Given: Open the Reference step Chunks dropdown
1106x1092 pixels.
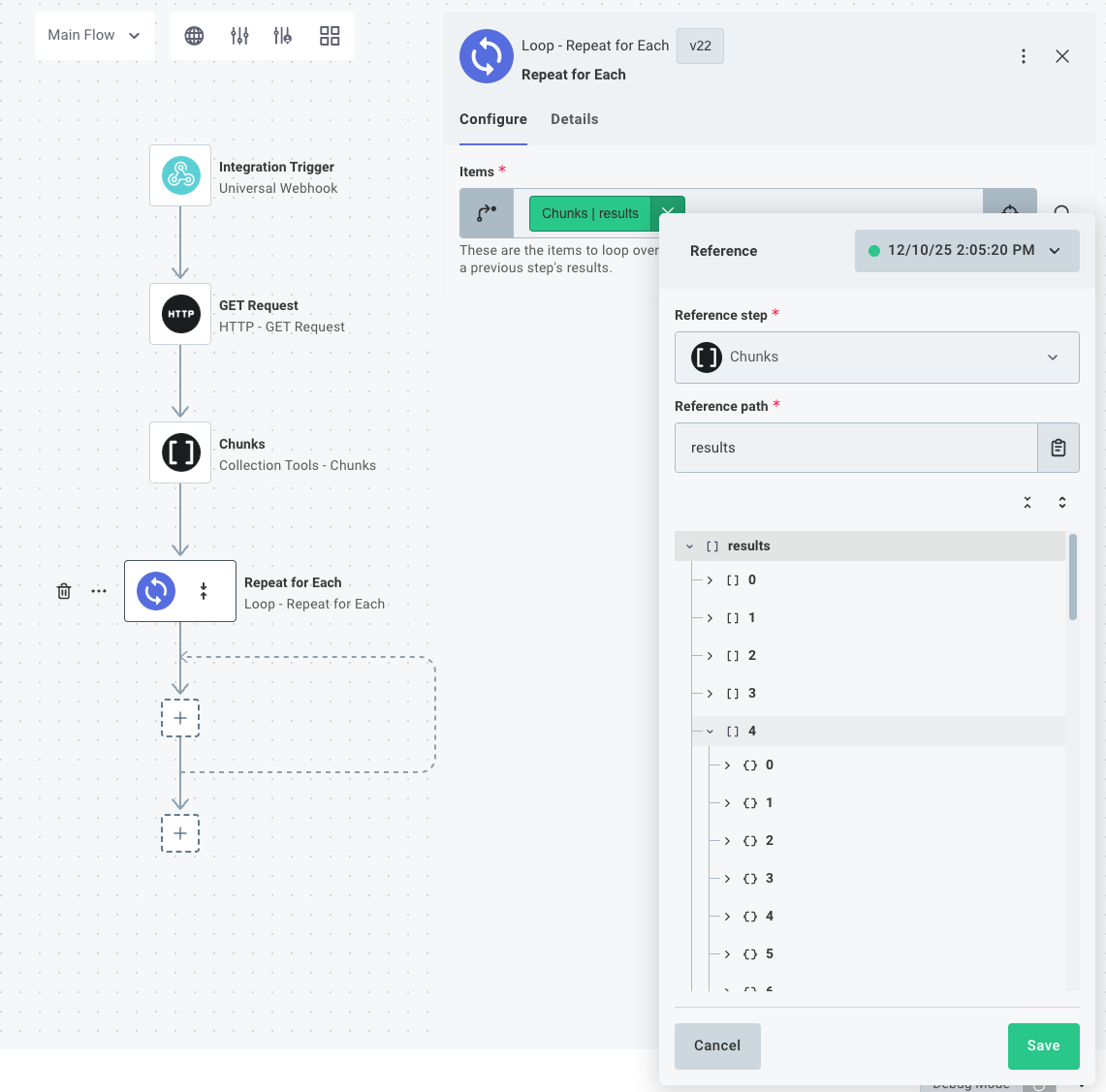Looking at the screenshot, I should tap(876, 358).
